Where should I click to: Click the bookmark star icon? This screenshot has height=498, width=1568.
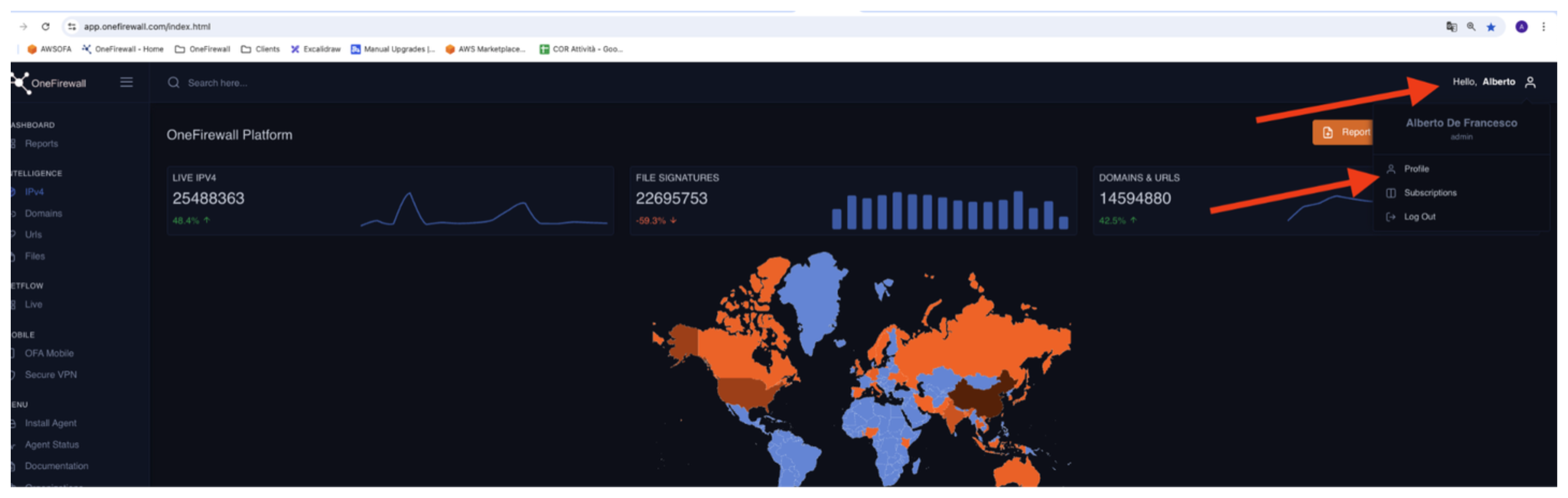coord(1491,27)
